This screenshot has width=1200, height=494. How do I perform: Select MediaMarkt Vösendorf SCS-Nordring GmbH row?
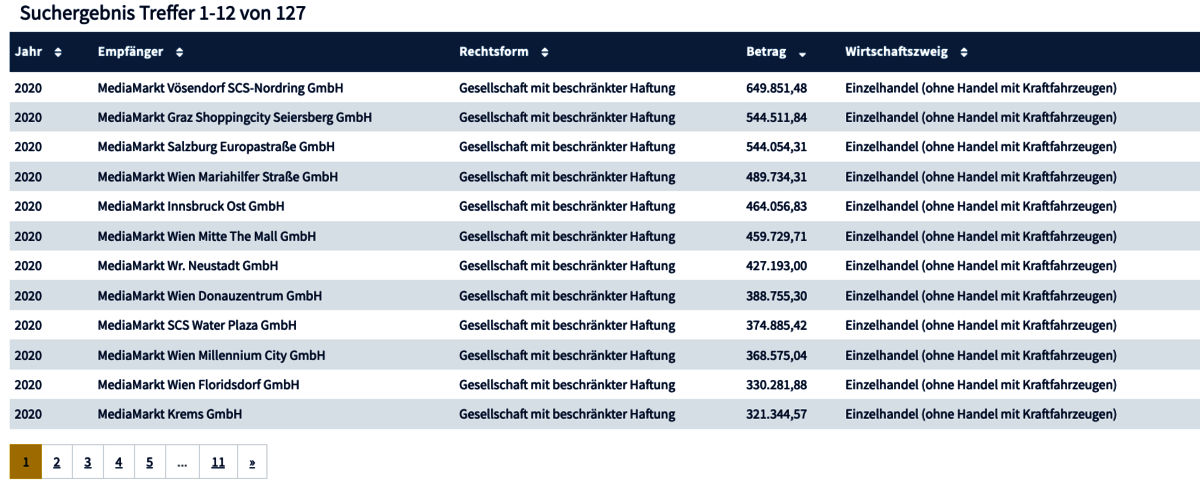220,88
